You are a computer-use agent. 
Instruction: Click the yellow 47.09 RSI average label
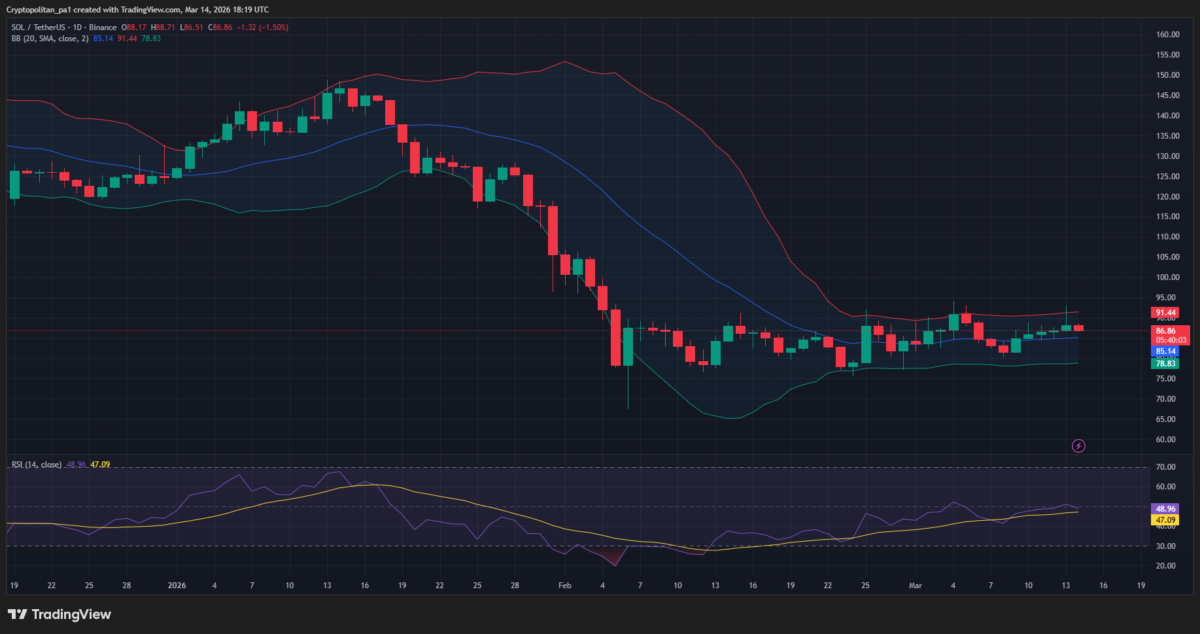coord(1164,520)
